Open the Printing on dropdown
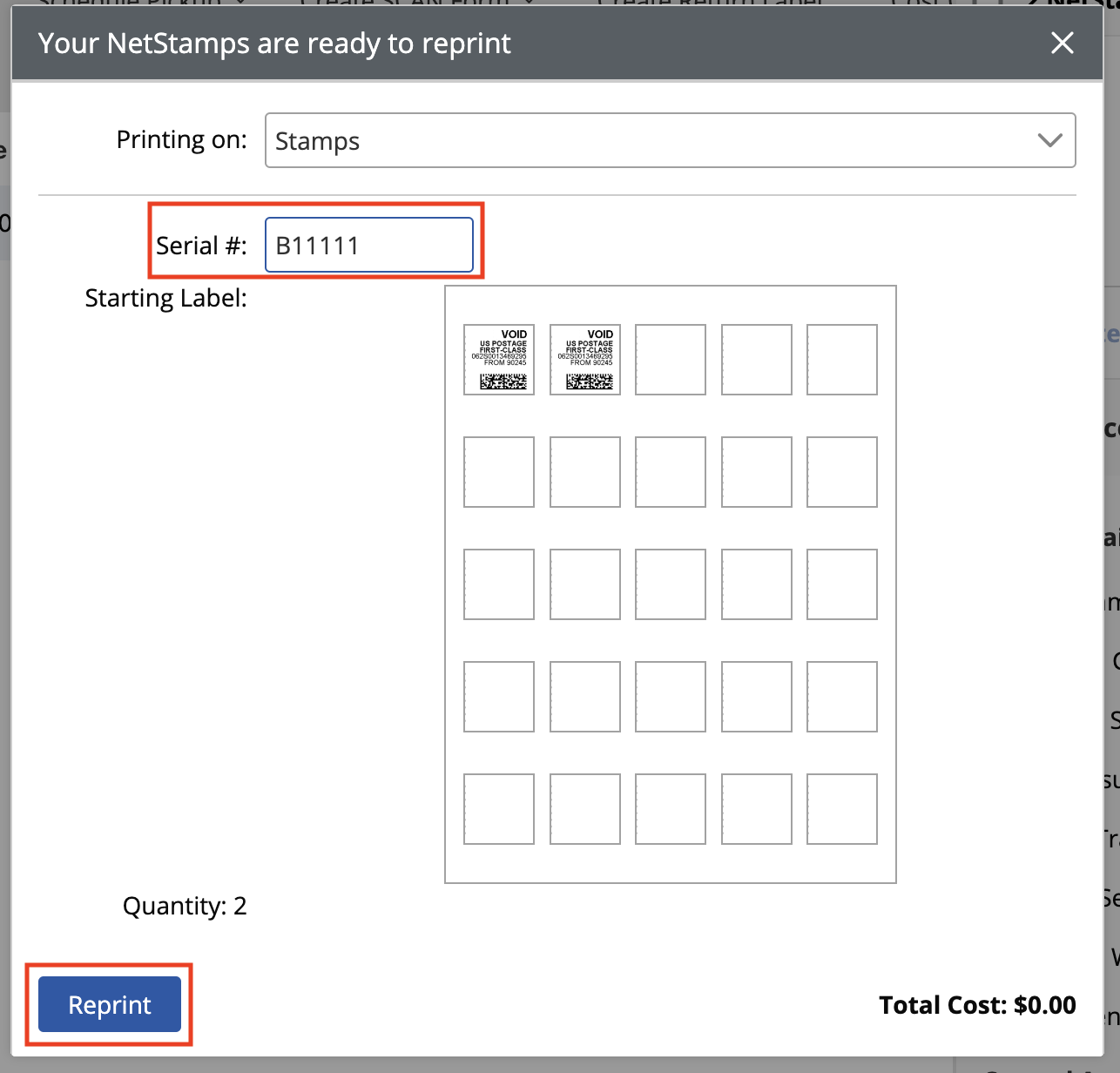This screenshot has height=1073, width=1120. (670, 140)
